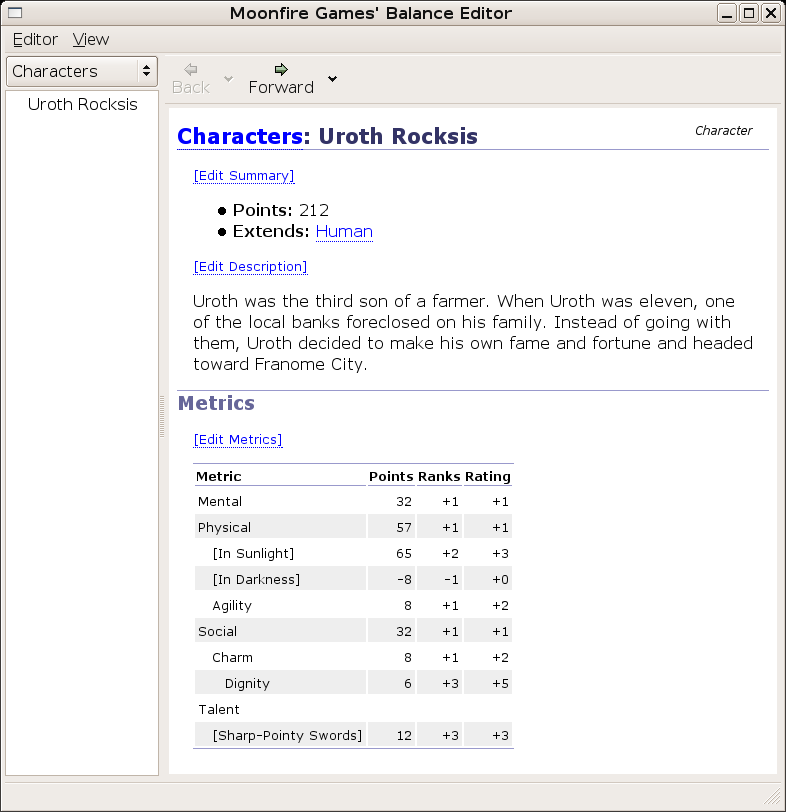Open the View menu
The height and width of the screenshot is (812, 786).
[x=91, y=39]
